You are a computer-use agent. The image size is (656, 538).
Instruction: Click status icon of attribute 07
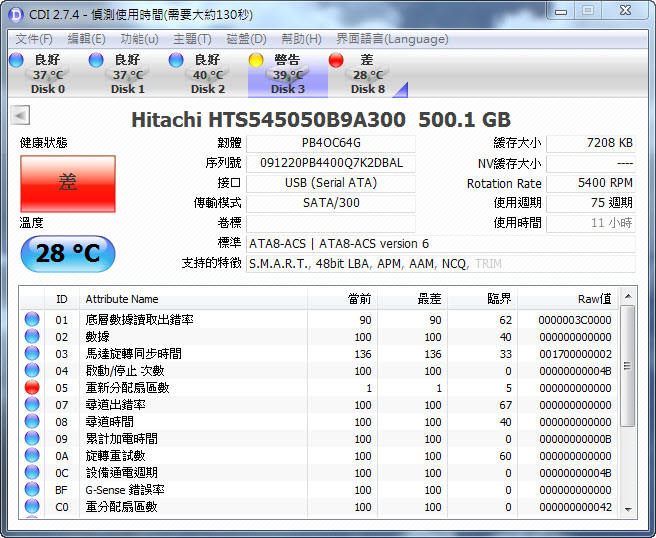pos(32,405)
